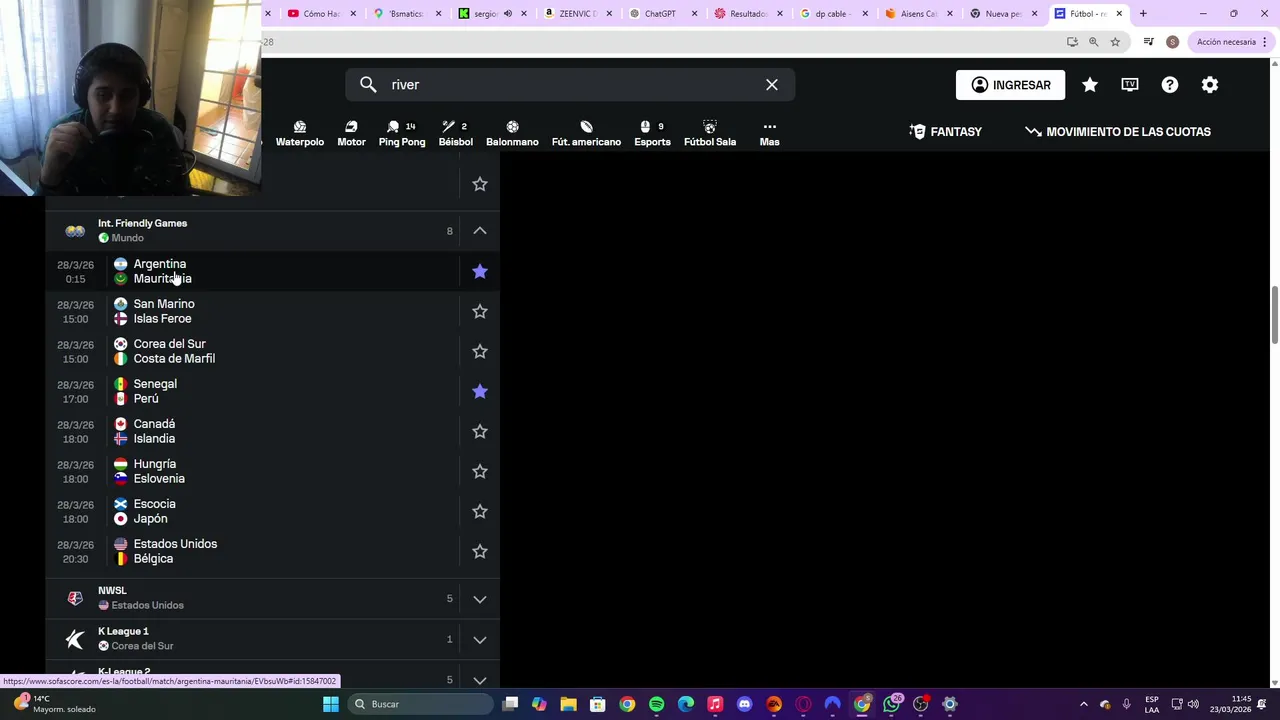Open the Balonmano sport category
The image size is (1280, 720).
512,133
